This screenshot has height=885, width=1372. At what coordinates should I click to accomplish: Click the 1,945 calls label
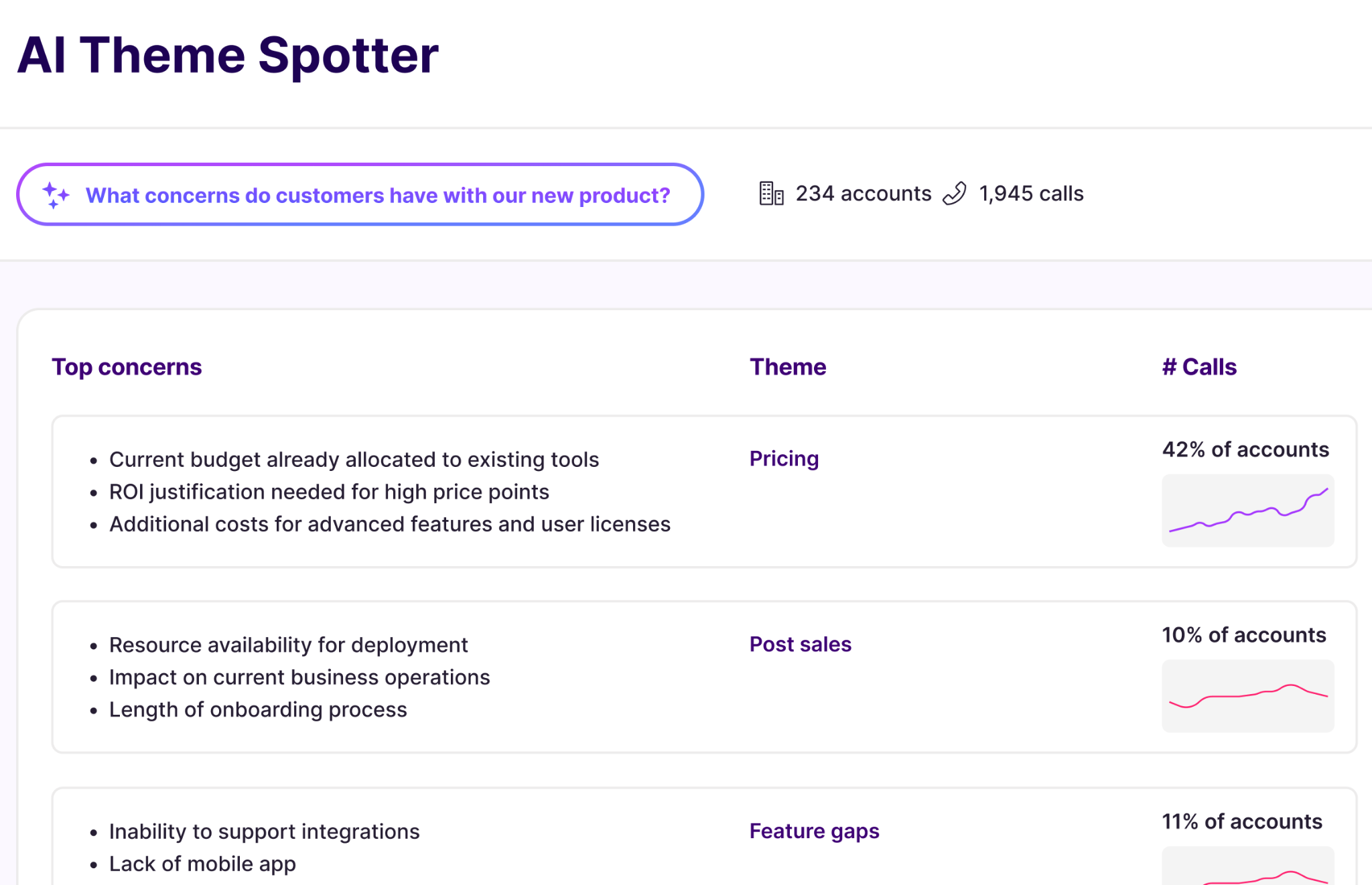click(x=1031, y=194)
